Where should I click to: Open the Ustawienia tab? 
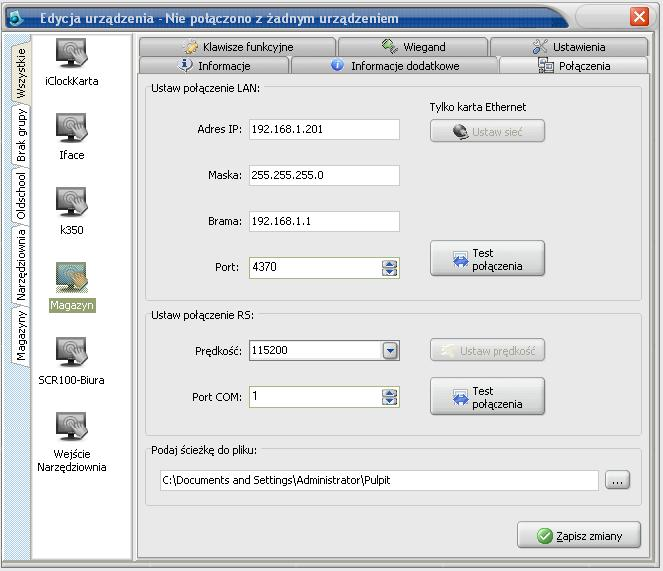pyautogui.click(x=569, y=47)
